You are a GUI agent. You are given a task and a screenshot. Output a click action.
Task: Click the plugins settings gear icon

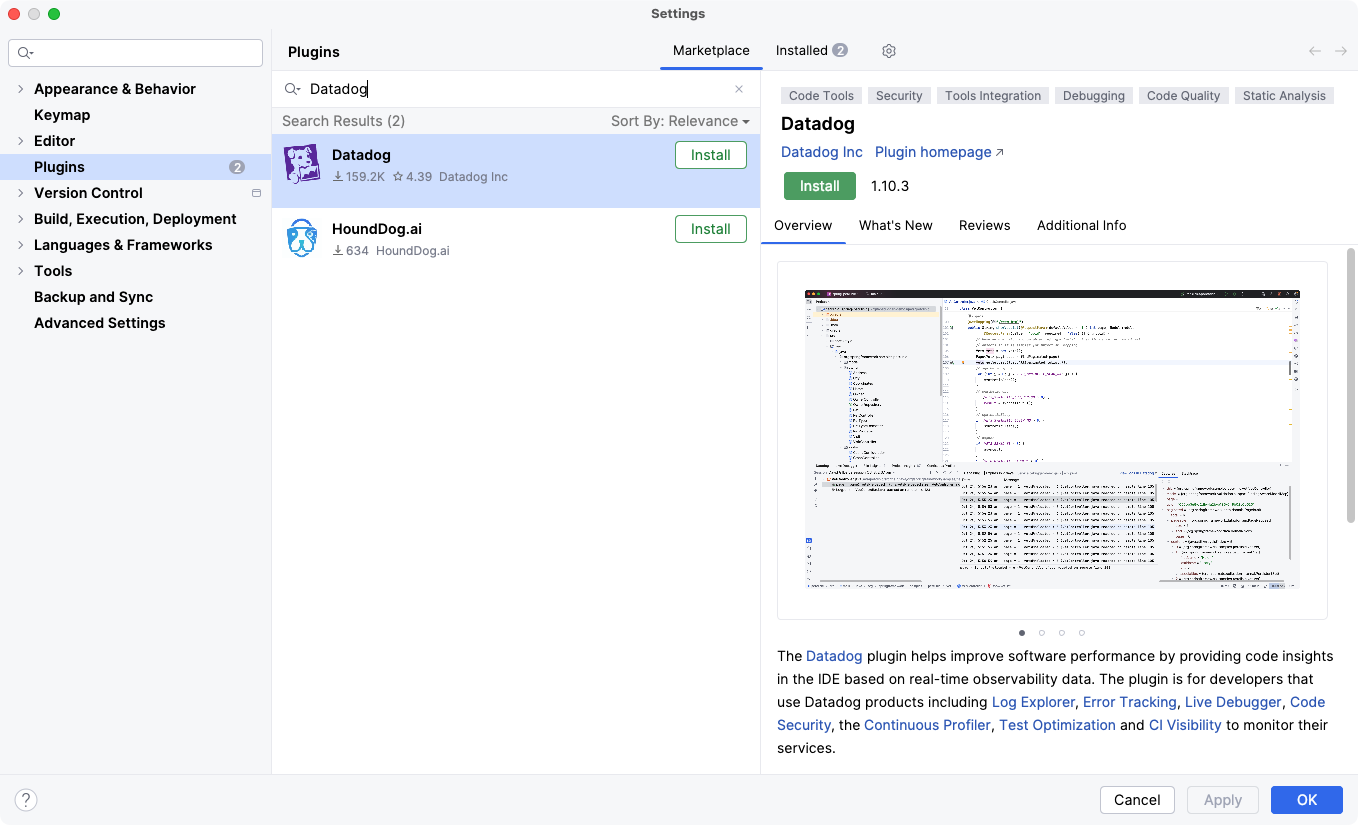coord(889,51)
